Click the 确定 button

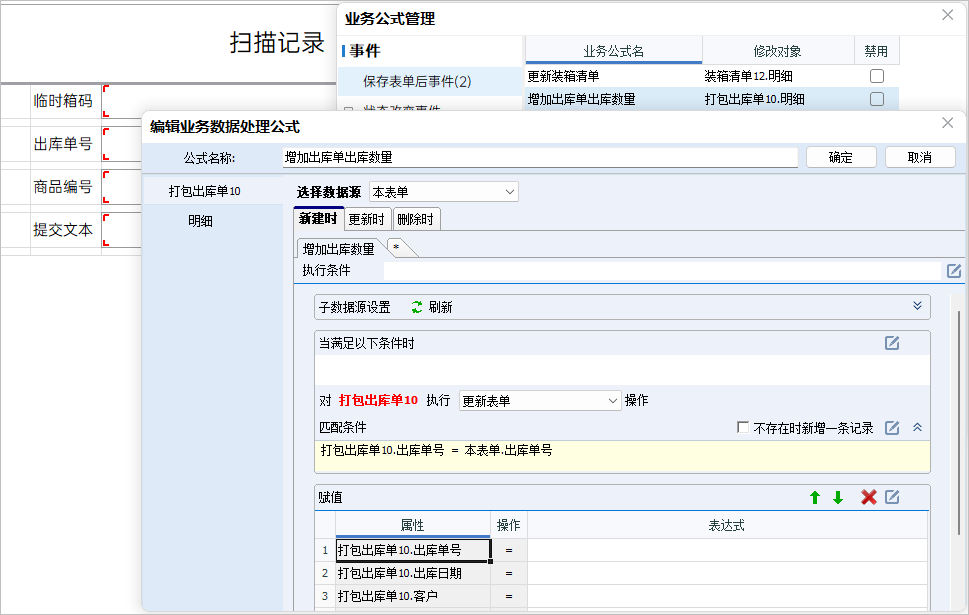840,158
